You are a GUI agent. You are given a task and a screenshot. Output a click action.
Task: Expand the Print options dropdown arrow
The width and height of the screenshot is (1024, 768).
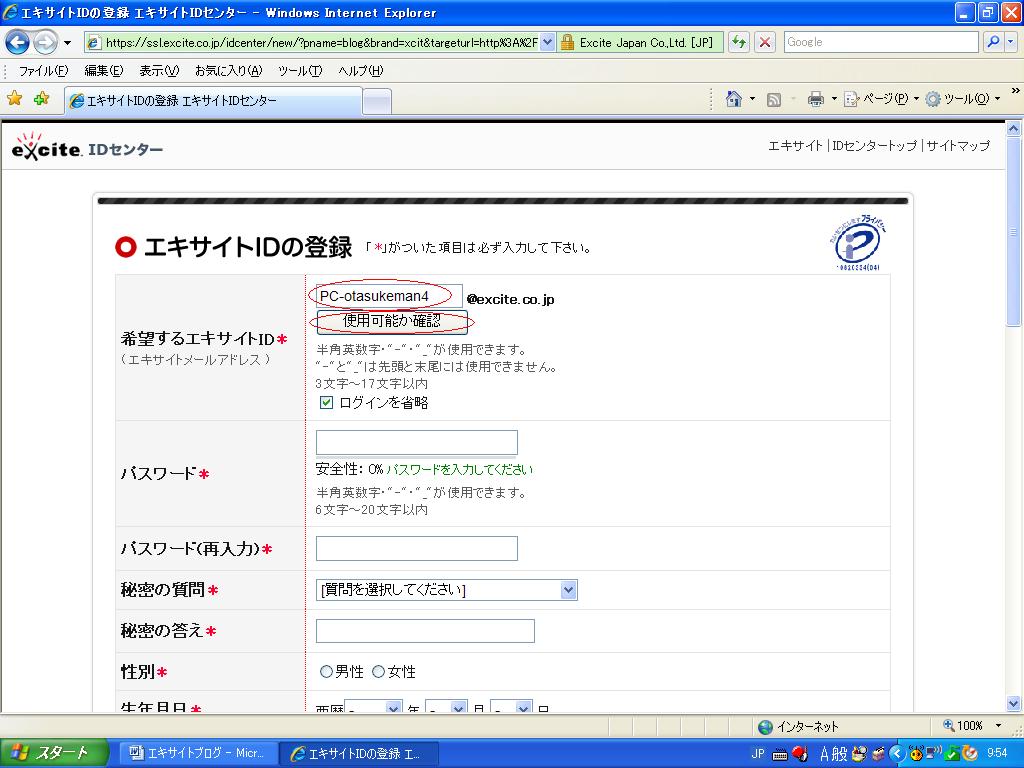coord(834,99)
